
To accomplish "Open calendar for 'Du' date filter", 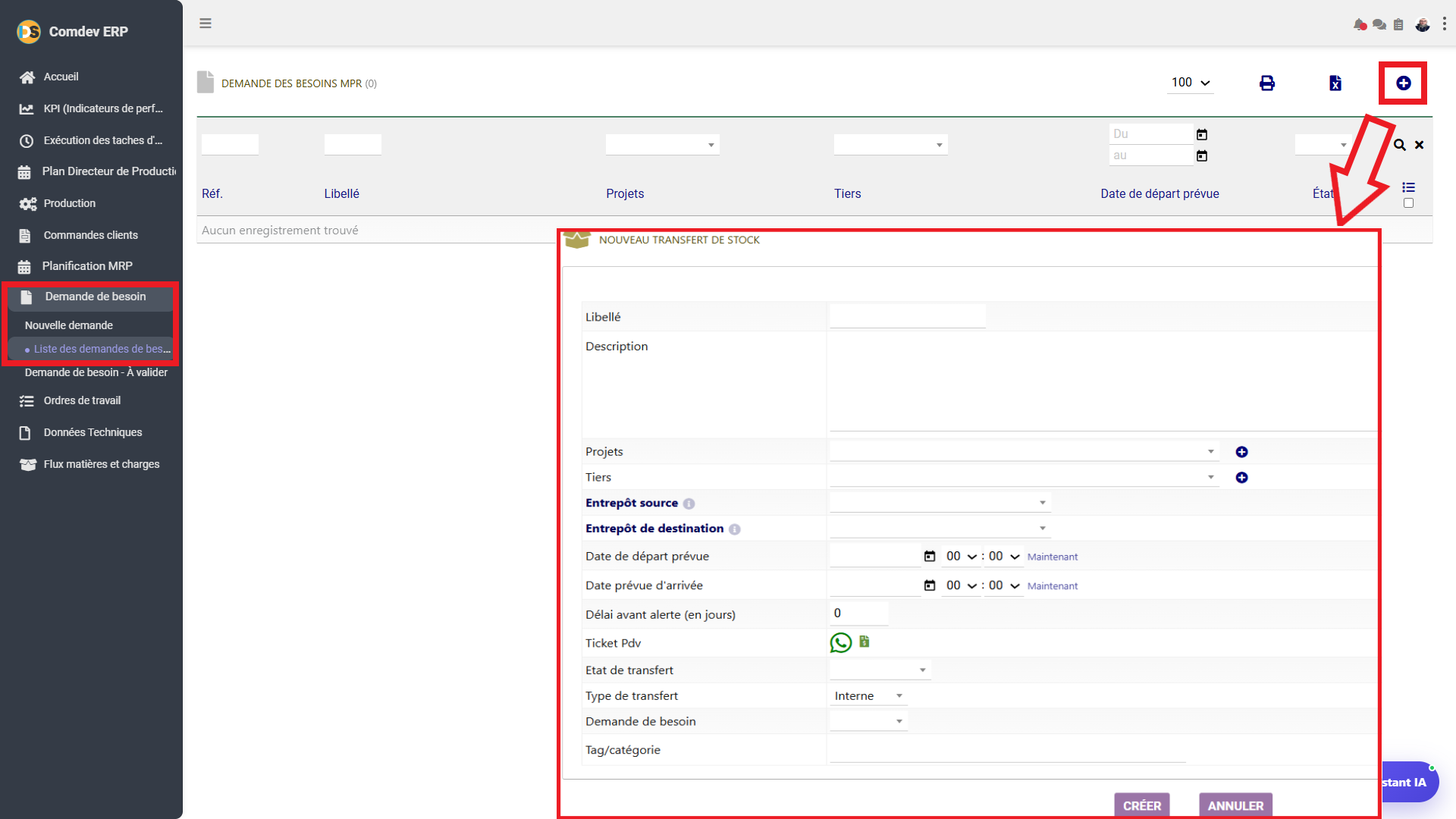I will click(1202, 134).
